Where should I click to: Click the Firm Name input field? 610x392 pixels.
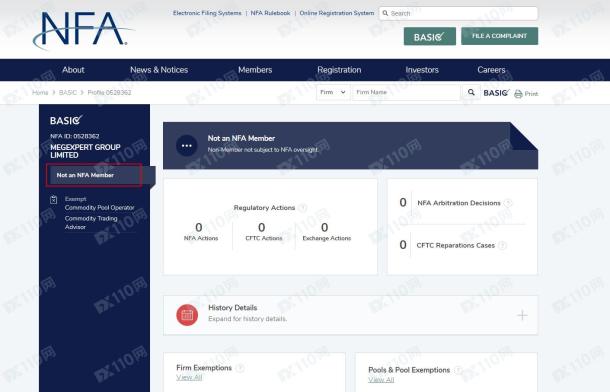(406, 93)
